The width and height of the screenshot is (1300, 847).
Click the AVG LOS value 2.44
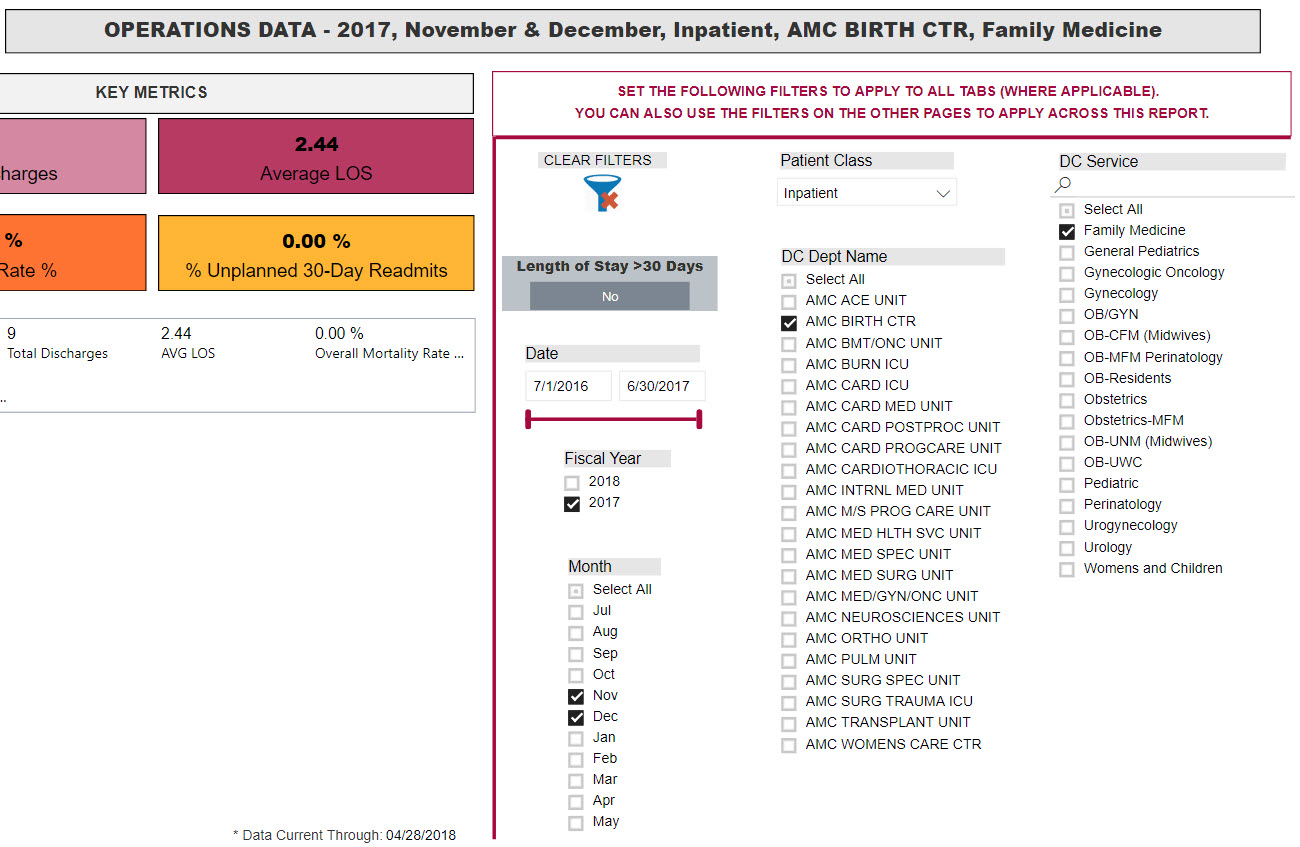coord(176,334)
